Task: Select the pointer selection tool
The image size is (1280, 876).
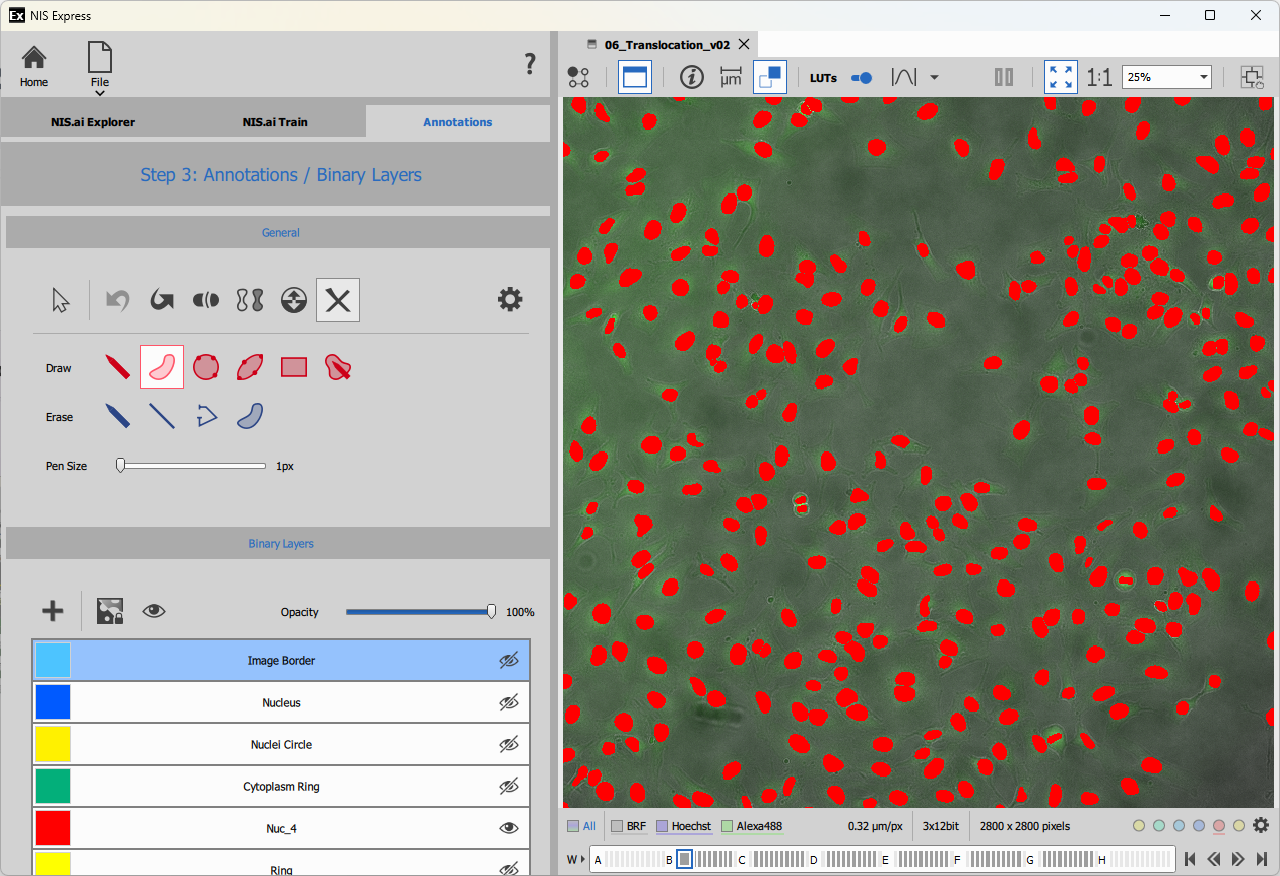Action: (x=61, y=300)
